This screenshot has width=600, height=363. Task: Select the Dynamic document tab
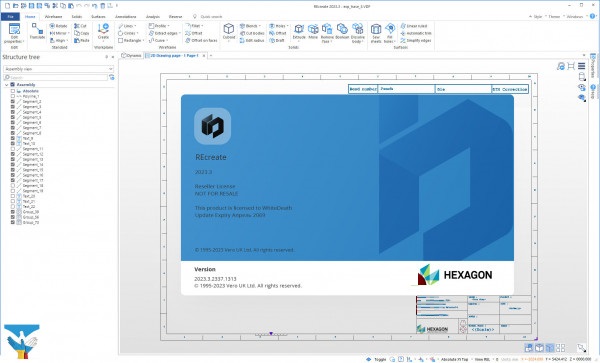coord(132,55)
